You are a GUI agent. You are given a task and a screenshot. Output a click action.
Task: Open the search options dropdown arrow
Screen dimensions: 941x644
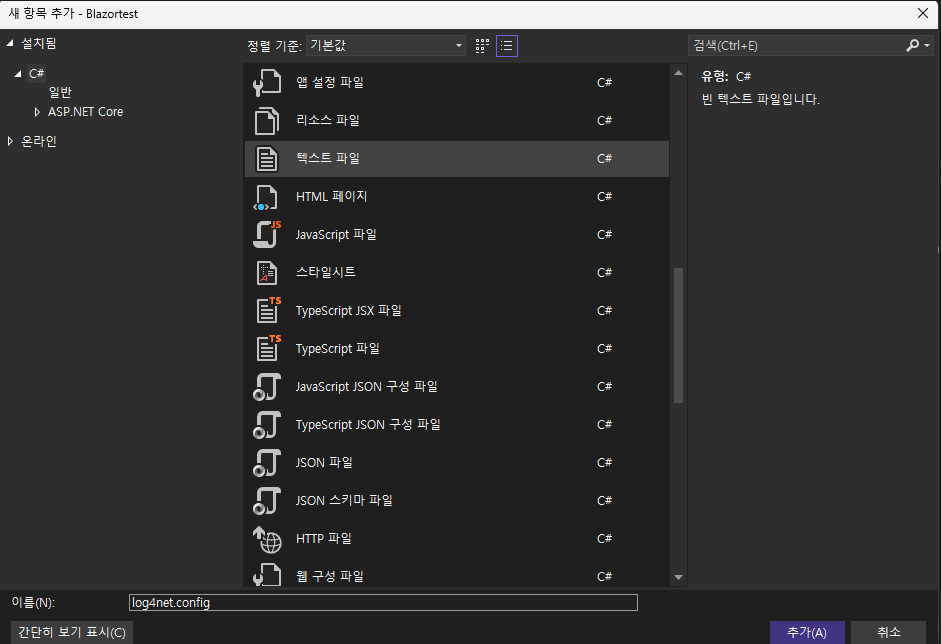(x=927, y=46)
